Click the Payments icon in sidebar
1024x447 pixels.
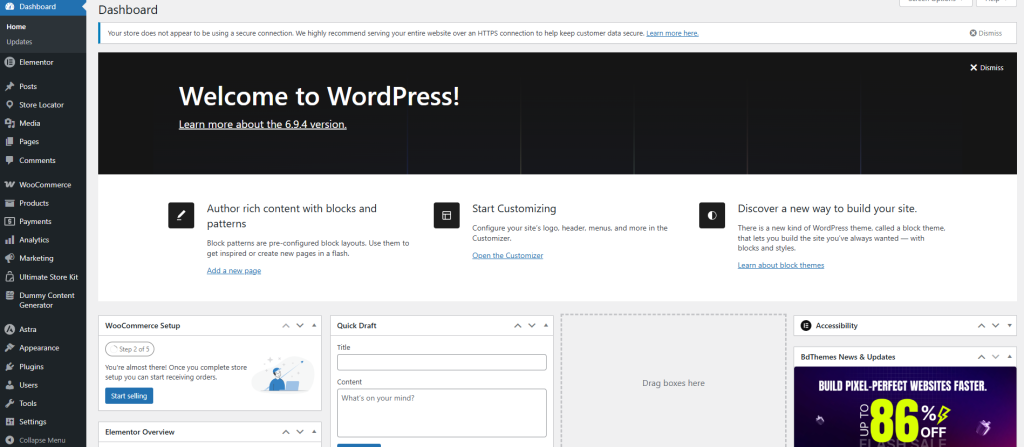tap(9, 222)
